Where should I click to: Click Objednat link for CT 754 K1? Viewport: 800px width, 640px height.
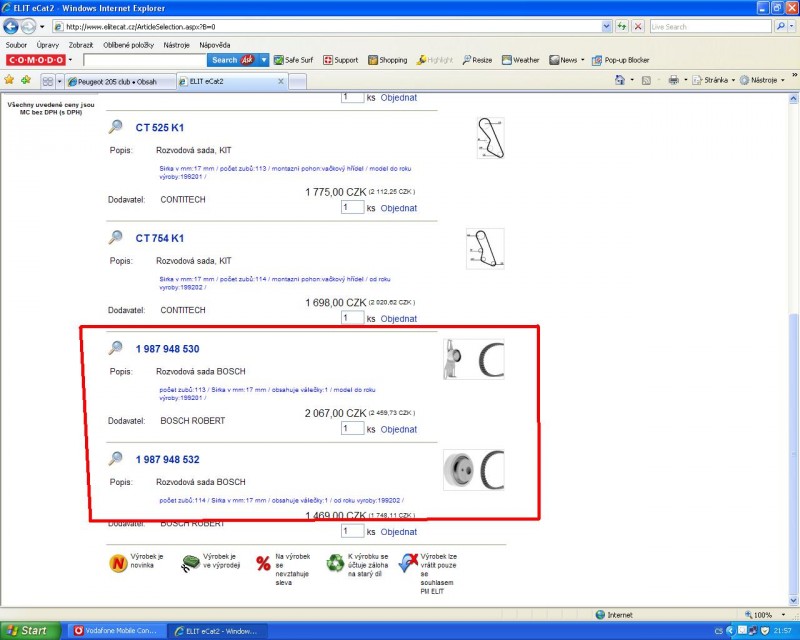398,319
